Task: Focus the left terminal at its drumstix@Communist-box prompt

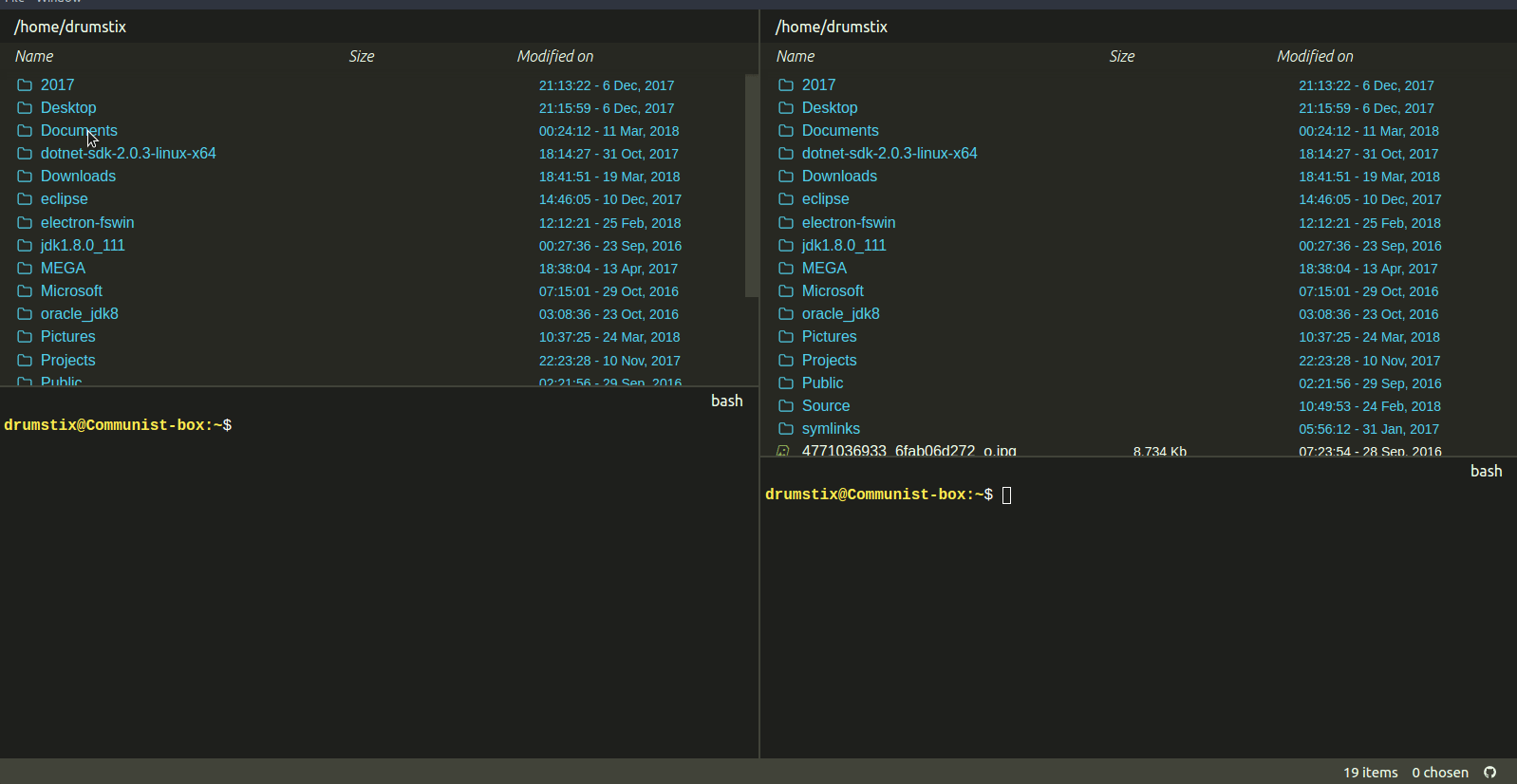Action: pyautogui.click(x=118, y=426)
